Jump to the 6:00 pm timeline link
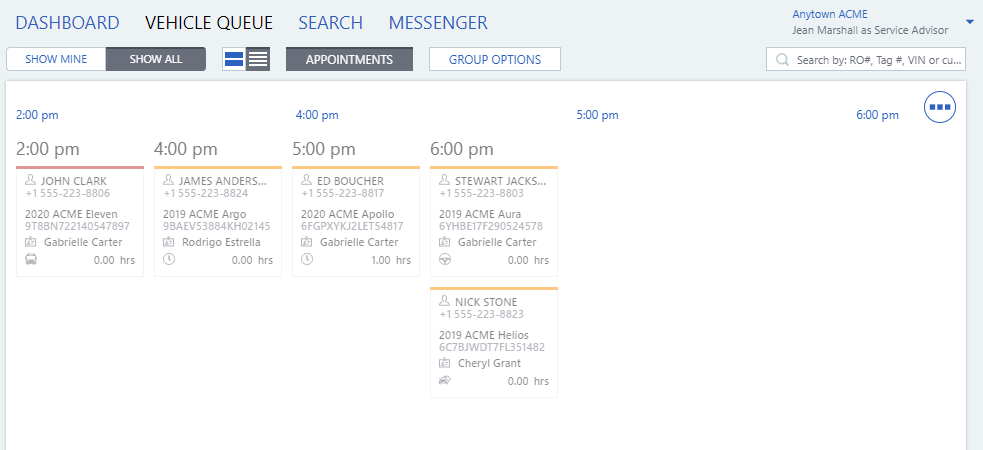The image size is (983, 450). coord(877,115)
